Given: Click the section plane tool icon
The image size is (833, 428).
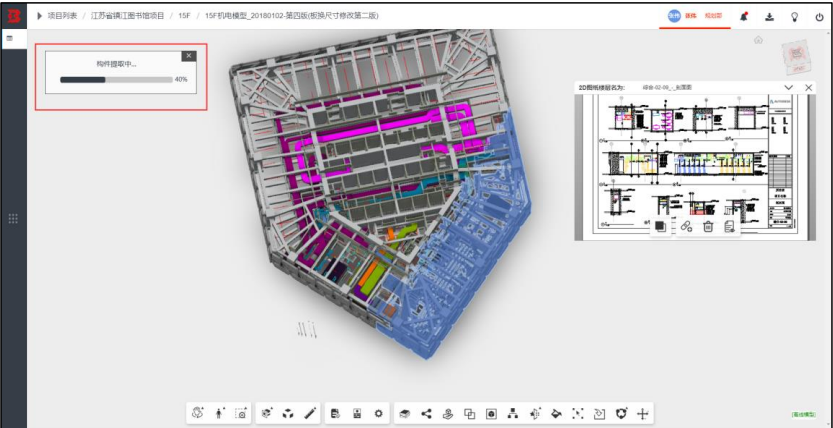Looking at the screenshot, I should (x=535, y=413).
